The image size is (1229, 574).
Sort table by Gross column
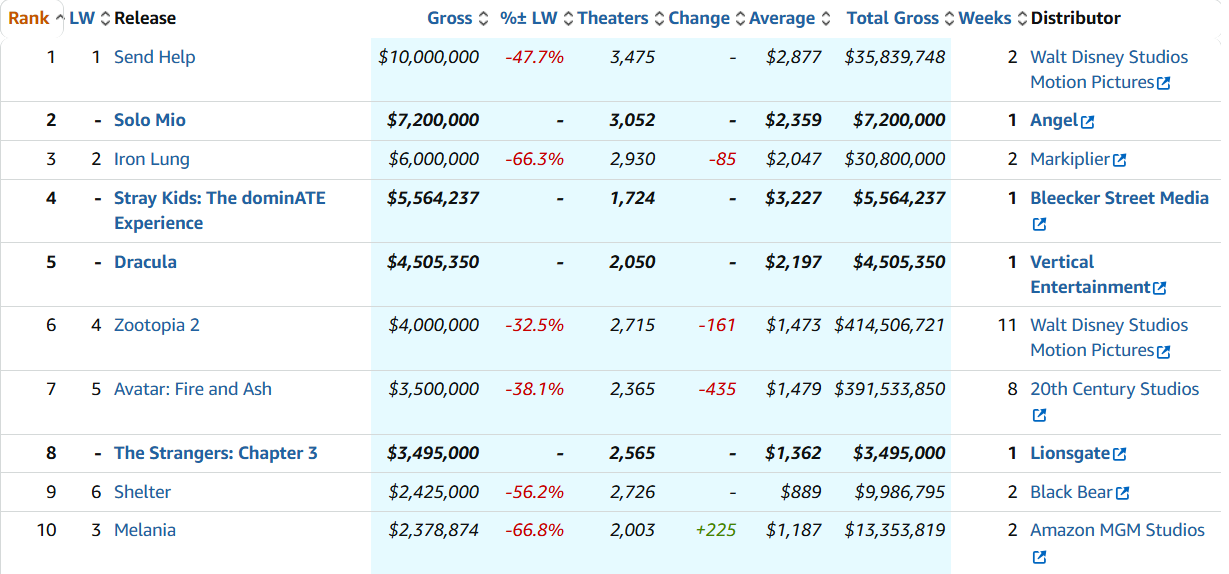coord(450,18)
